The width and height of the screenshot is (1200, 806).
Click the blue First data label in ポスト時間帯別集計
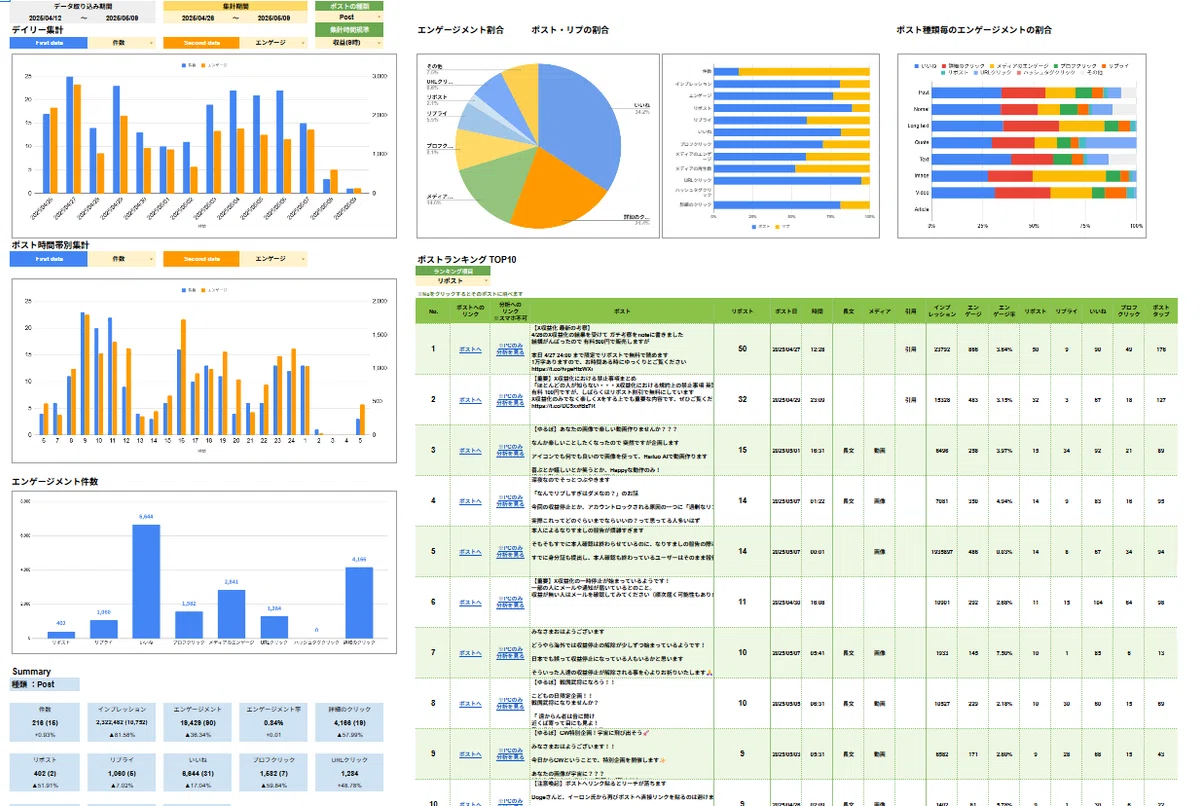(49, 259)
